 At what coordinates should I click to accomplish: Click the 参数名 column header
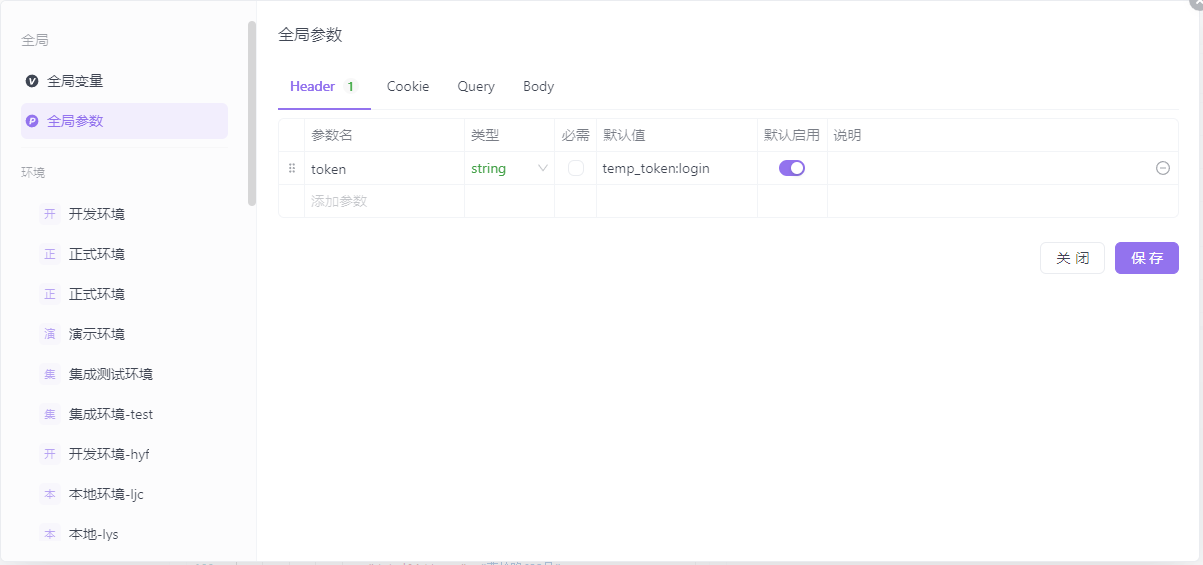click(332, 135)
